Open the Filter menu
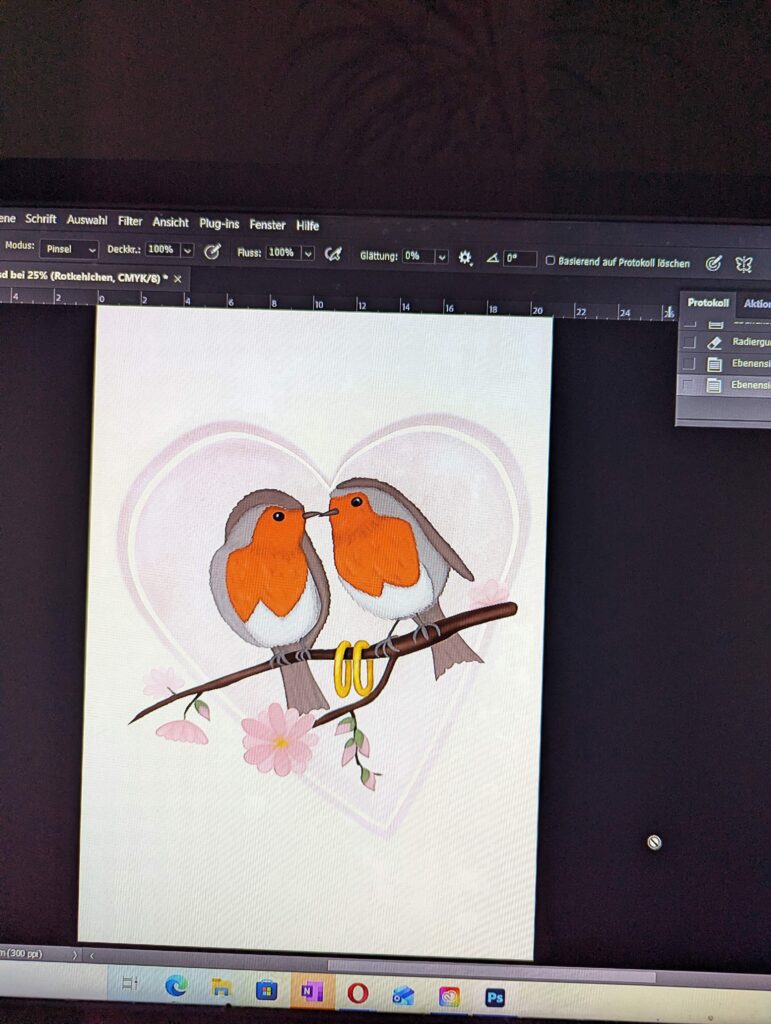 (x=130, y=221)
